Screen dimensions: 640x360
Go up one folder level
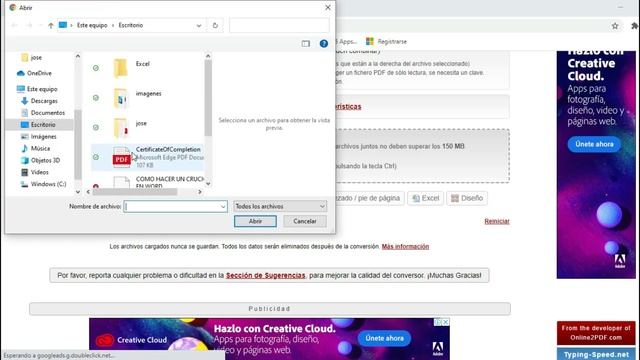point(51,25)
